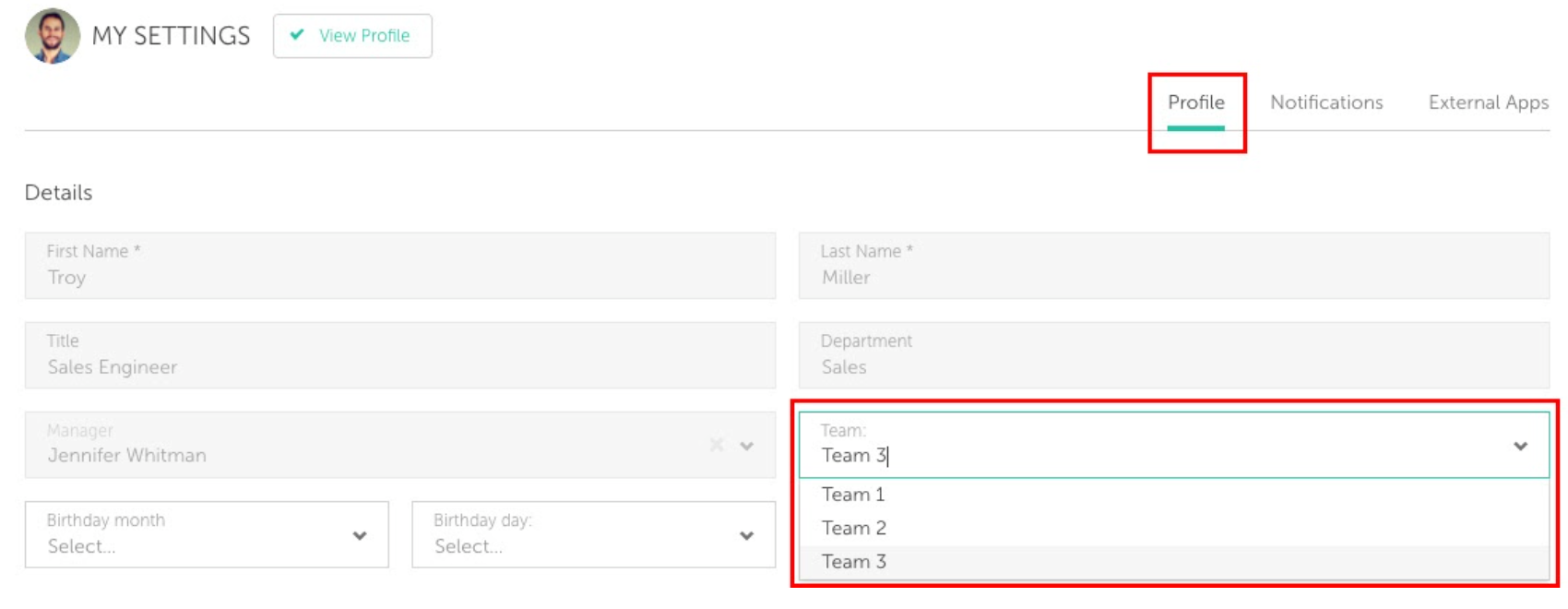The height and width of the screenshot is (609, 1568).
Task: Open the Birthday month dropdown
Action: pyautogui.click(x=207, y=534)
